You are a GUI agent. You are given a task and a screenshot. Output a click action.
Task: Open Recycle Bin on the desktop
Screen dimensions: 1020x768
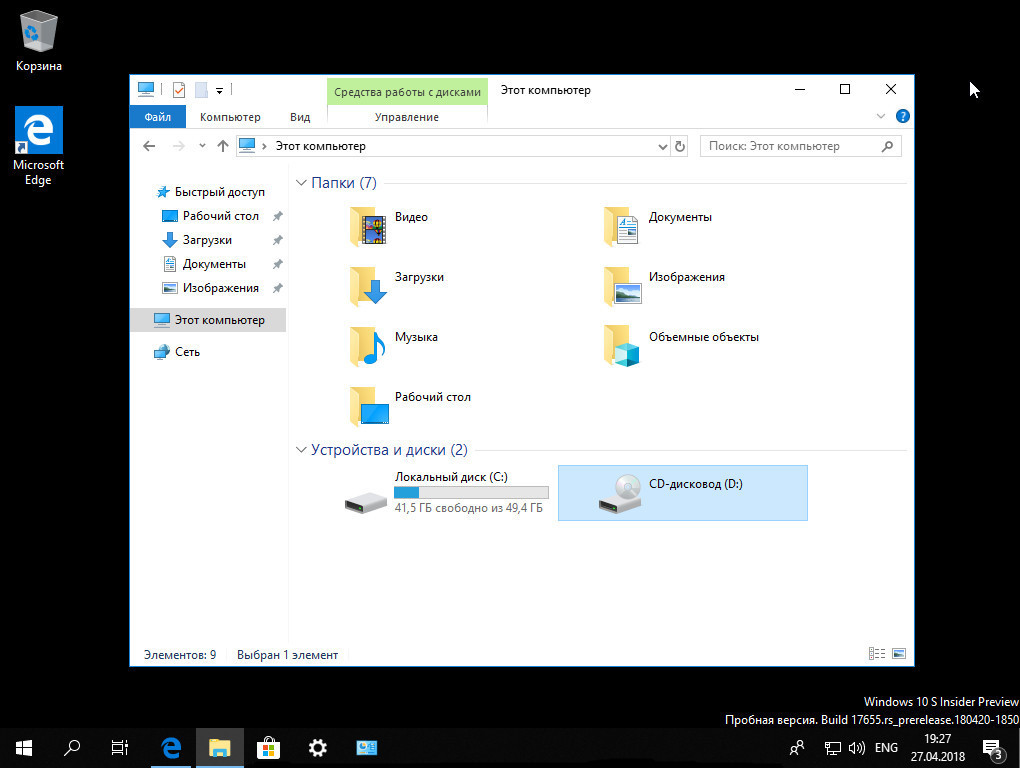pos(39,40)
